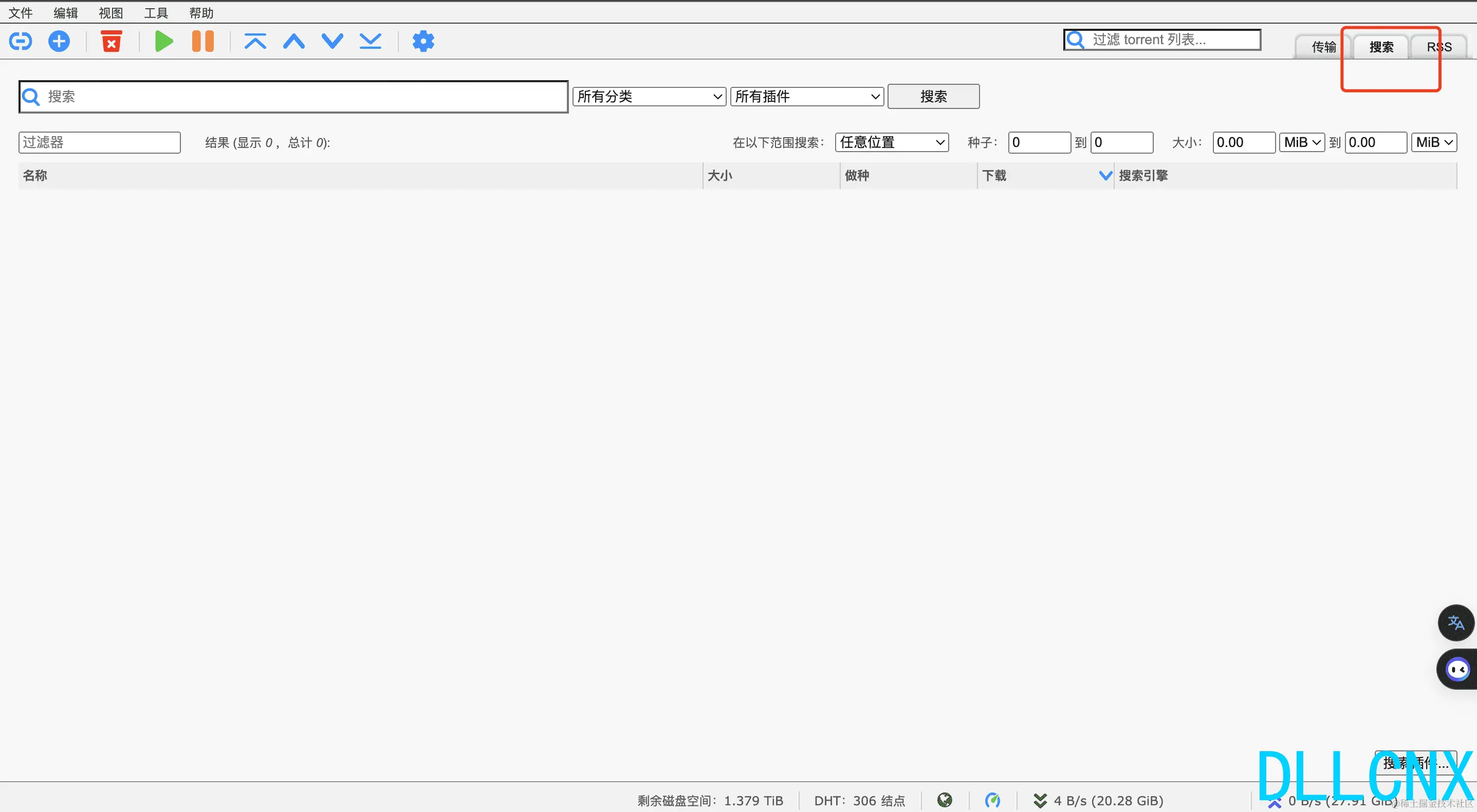
Task: Click the add torrent link icon
Action: (21, 41)
